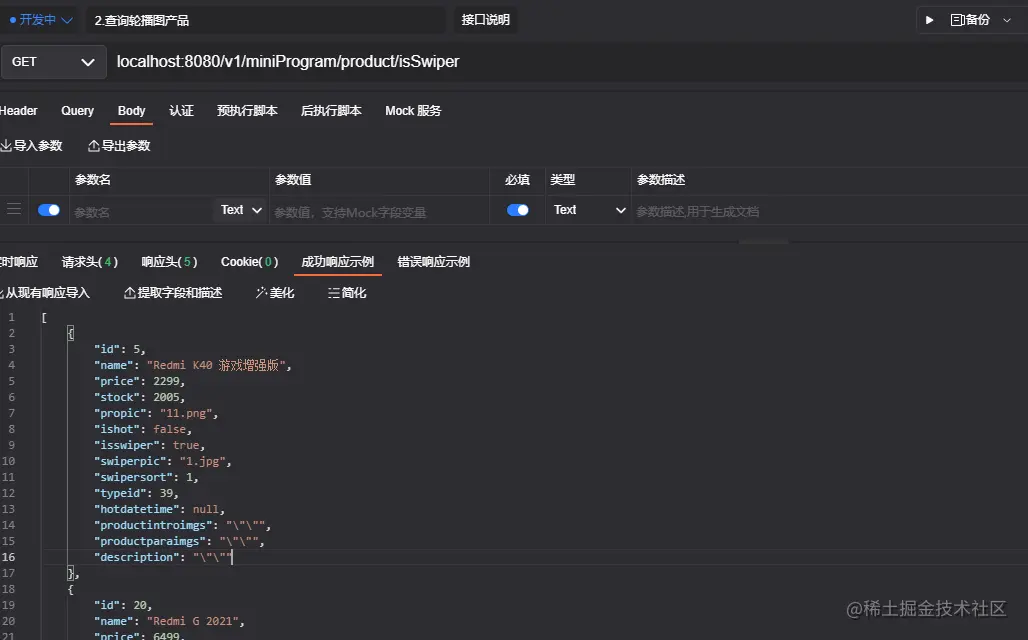The width and height of the screenshot is (1028, 640).
Task: Switch to the 响应头(5) tab
Action: (169, 262)
